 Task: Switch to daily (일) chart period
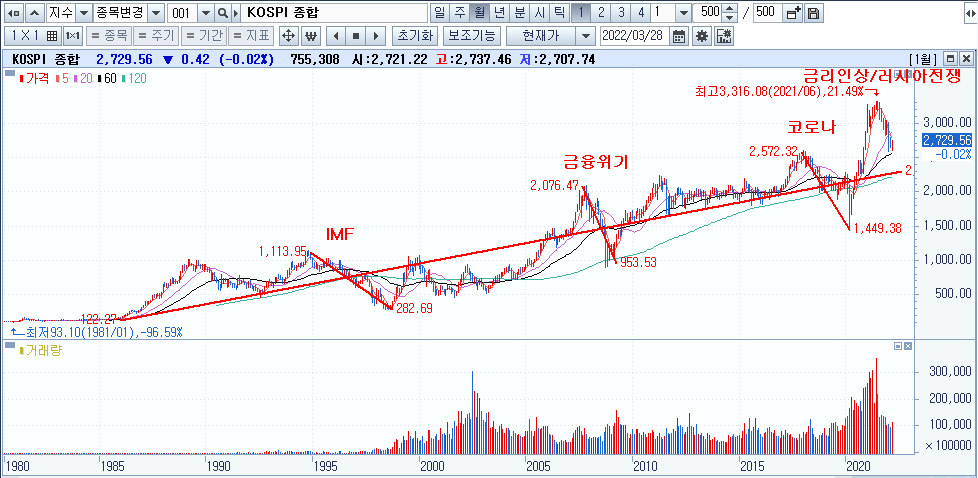(440, 12)
